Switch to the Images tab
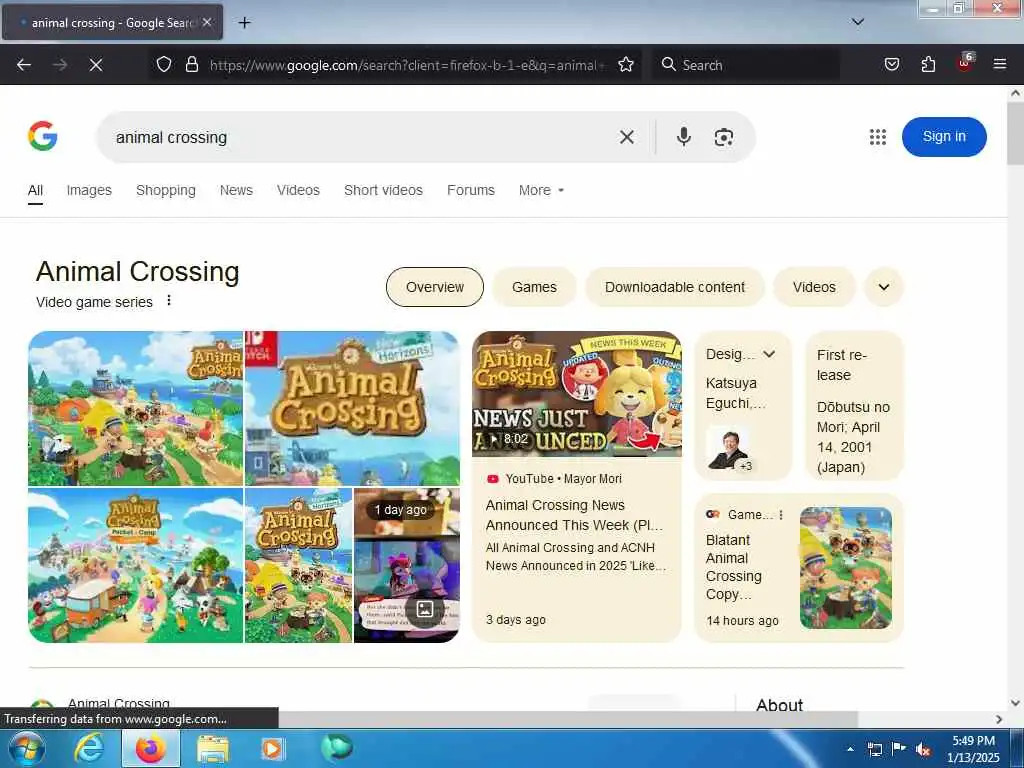The image size is (1024, 768). (x=89, y=190)
